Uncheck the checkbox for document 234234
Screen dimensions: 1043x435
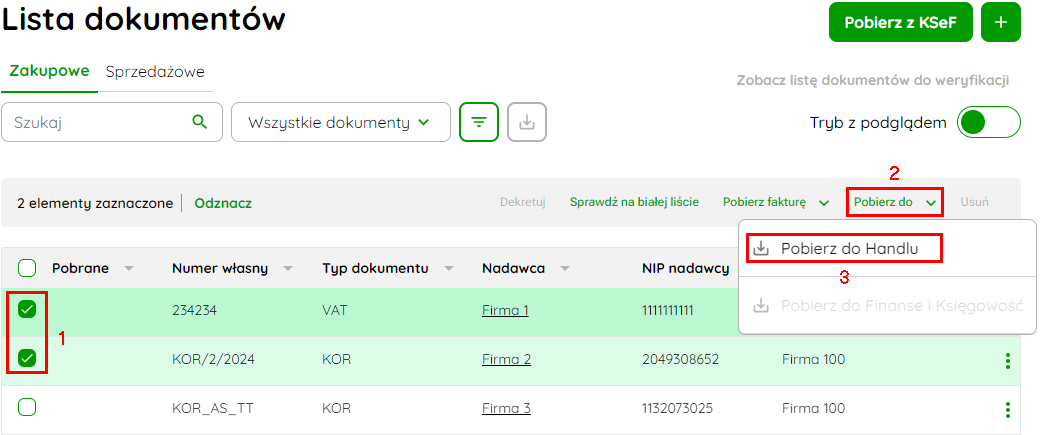27,309
